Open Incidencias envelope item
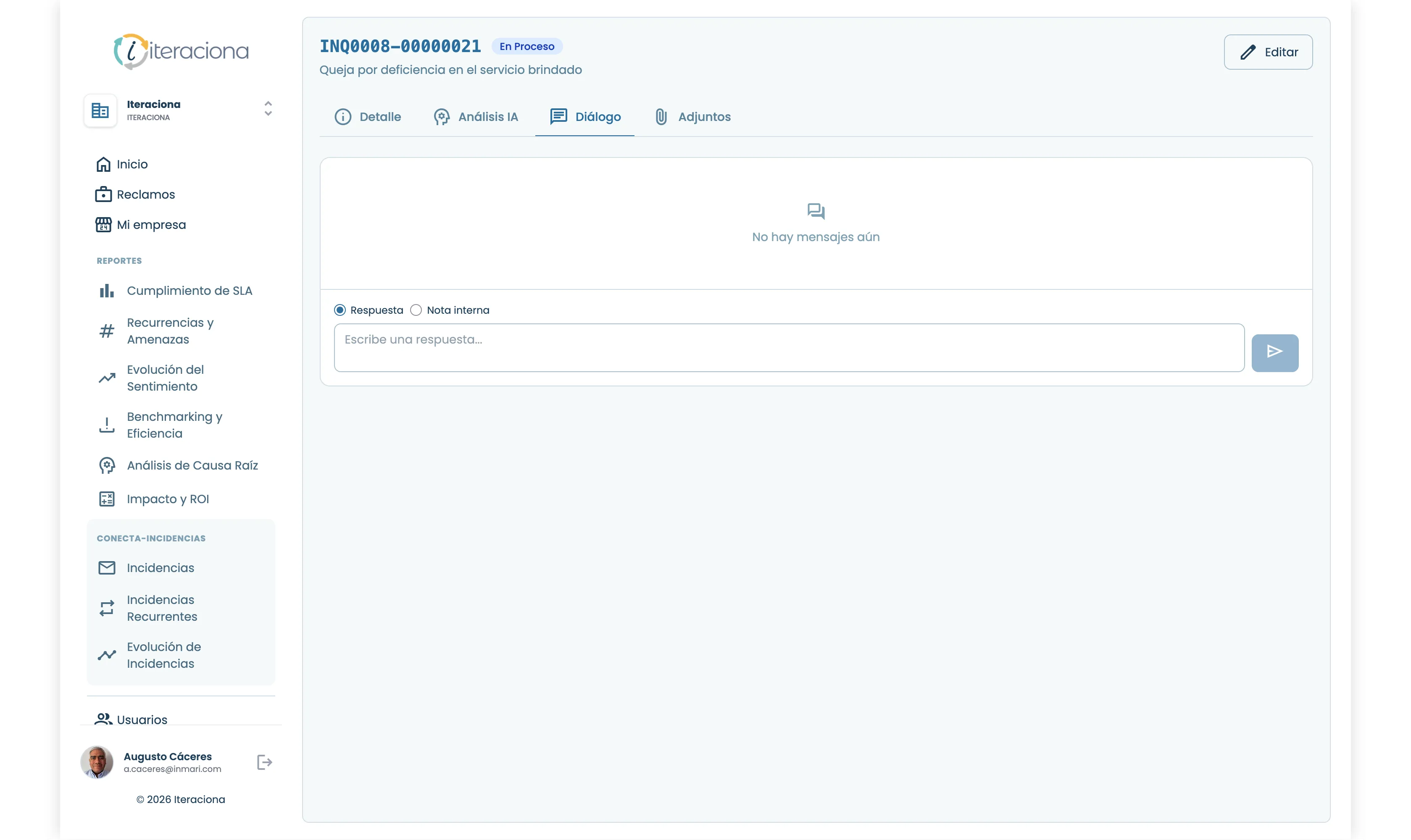This screenshot has width=1411, height=840. point(160,568)
